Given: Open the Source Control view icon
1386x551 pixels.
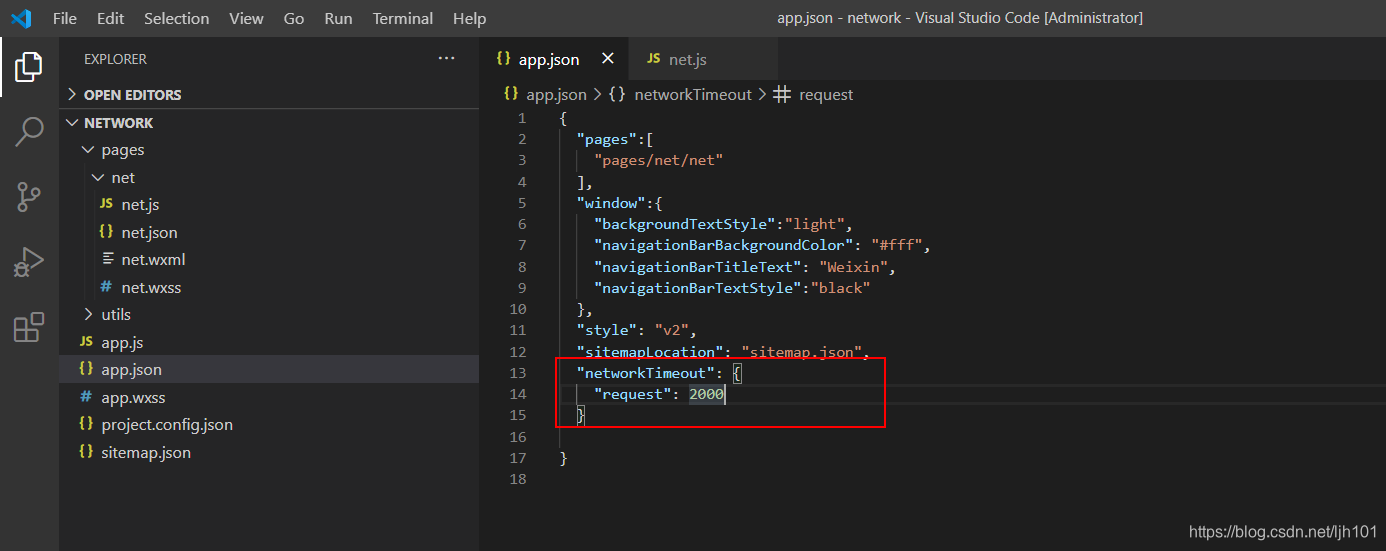Looking at the screenshot, I should coord(29,196).
